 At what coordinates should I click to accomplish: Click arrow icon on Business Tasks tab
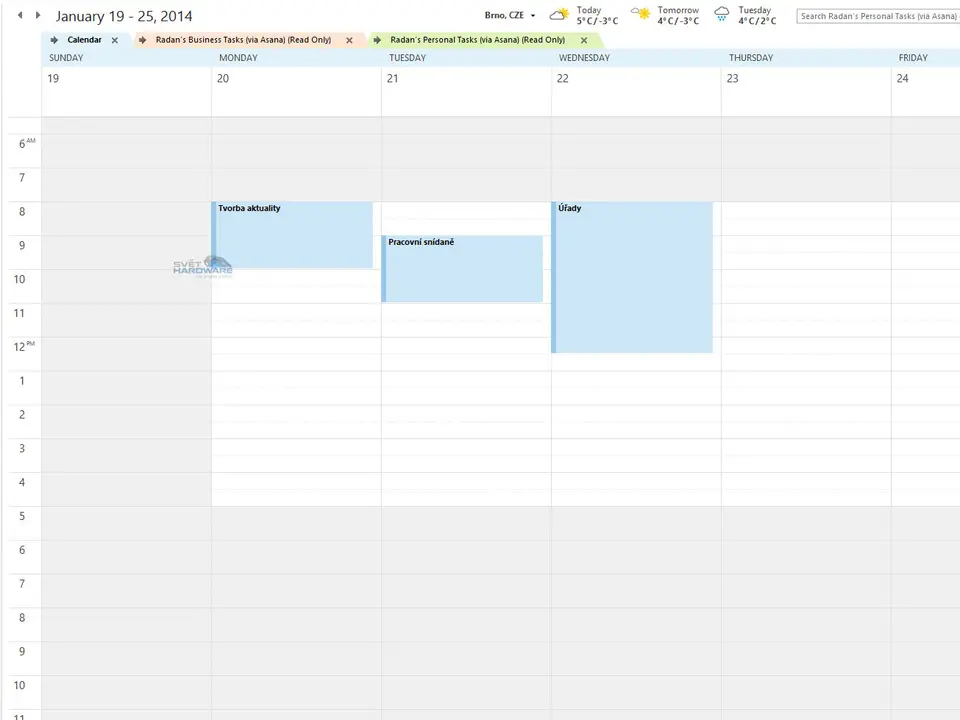tap(142, 40)
